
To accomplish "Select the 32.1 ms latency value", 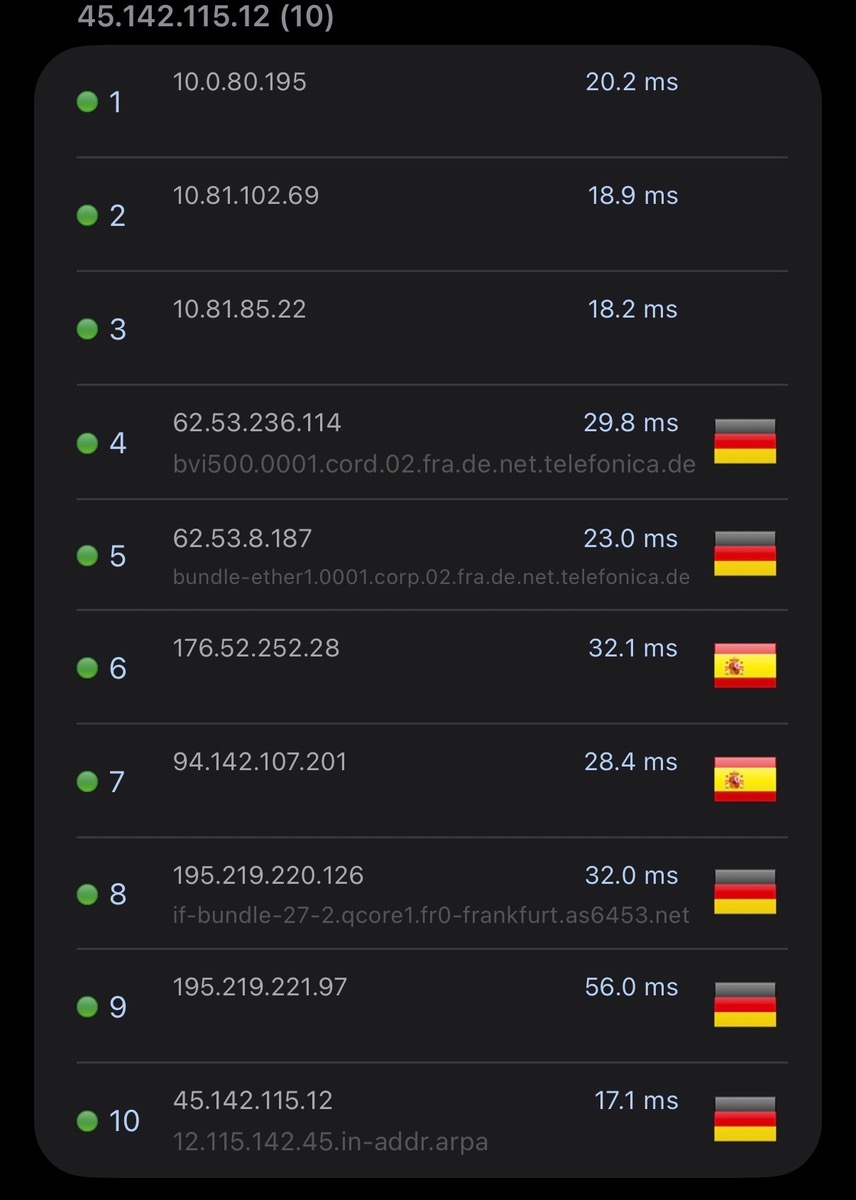I will (633, 648).
